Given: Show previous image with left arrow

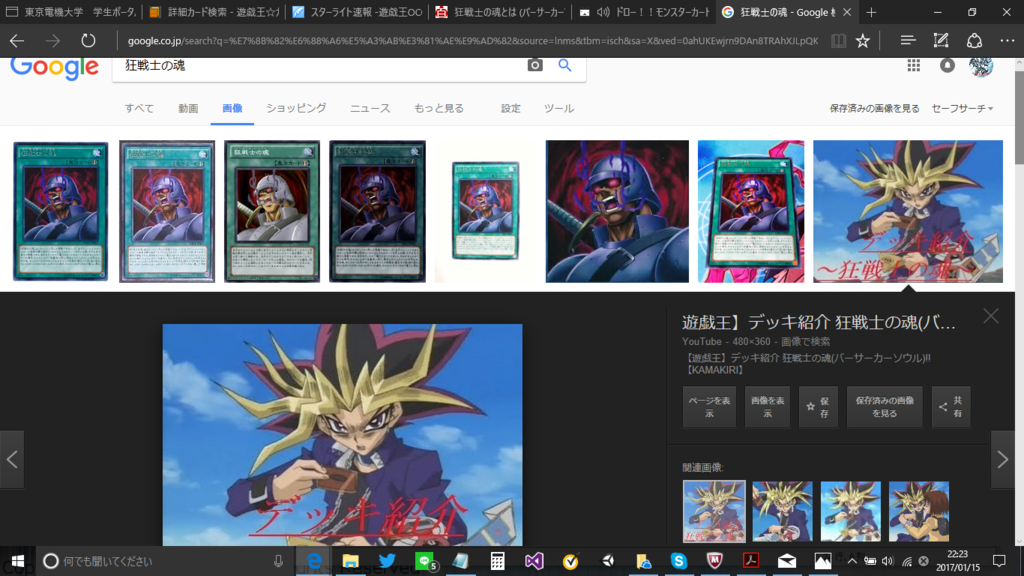Looking at the screenshot, I should [12, 459].
